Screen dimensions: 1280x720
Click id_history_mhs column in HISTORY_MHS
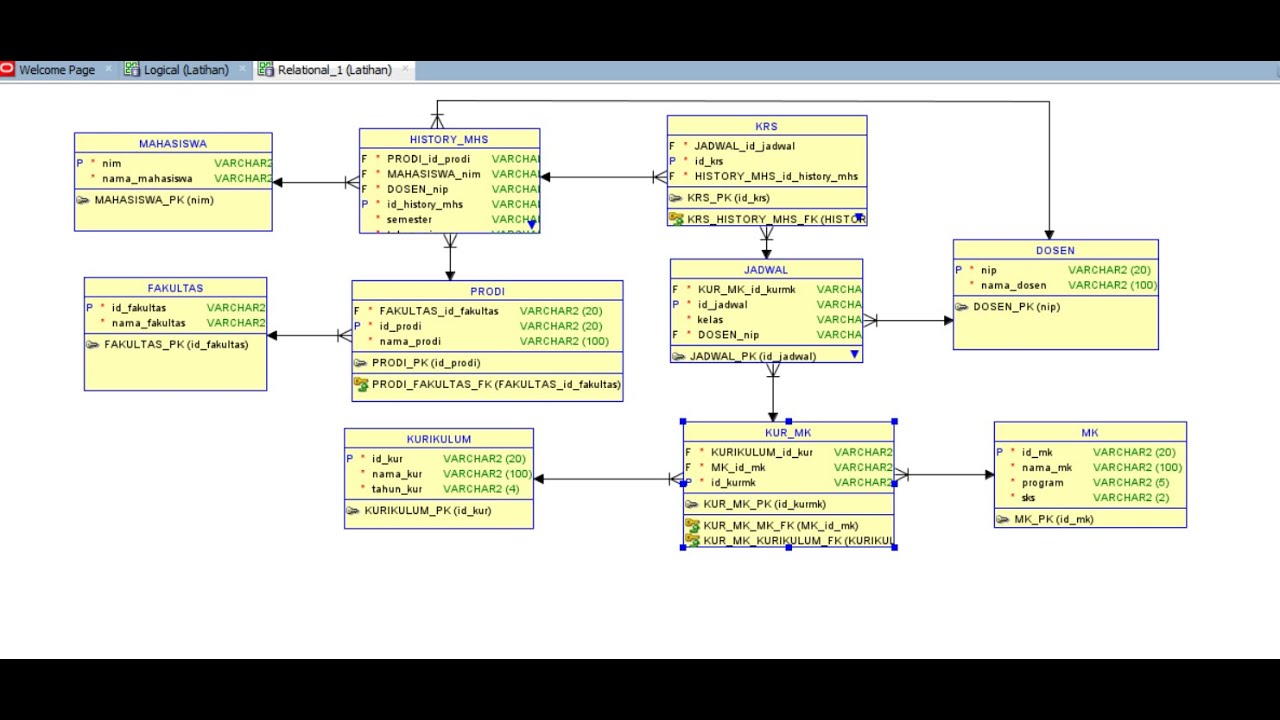425,205
